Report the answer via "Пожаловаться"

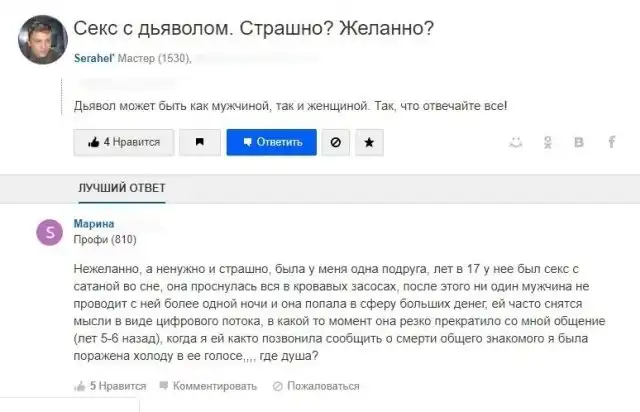(316, 385)
